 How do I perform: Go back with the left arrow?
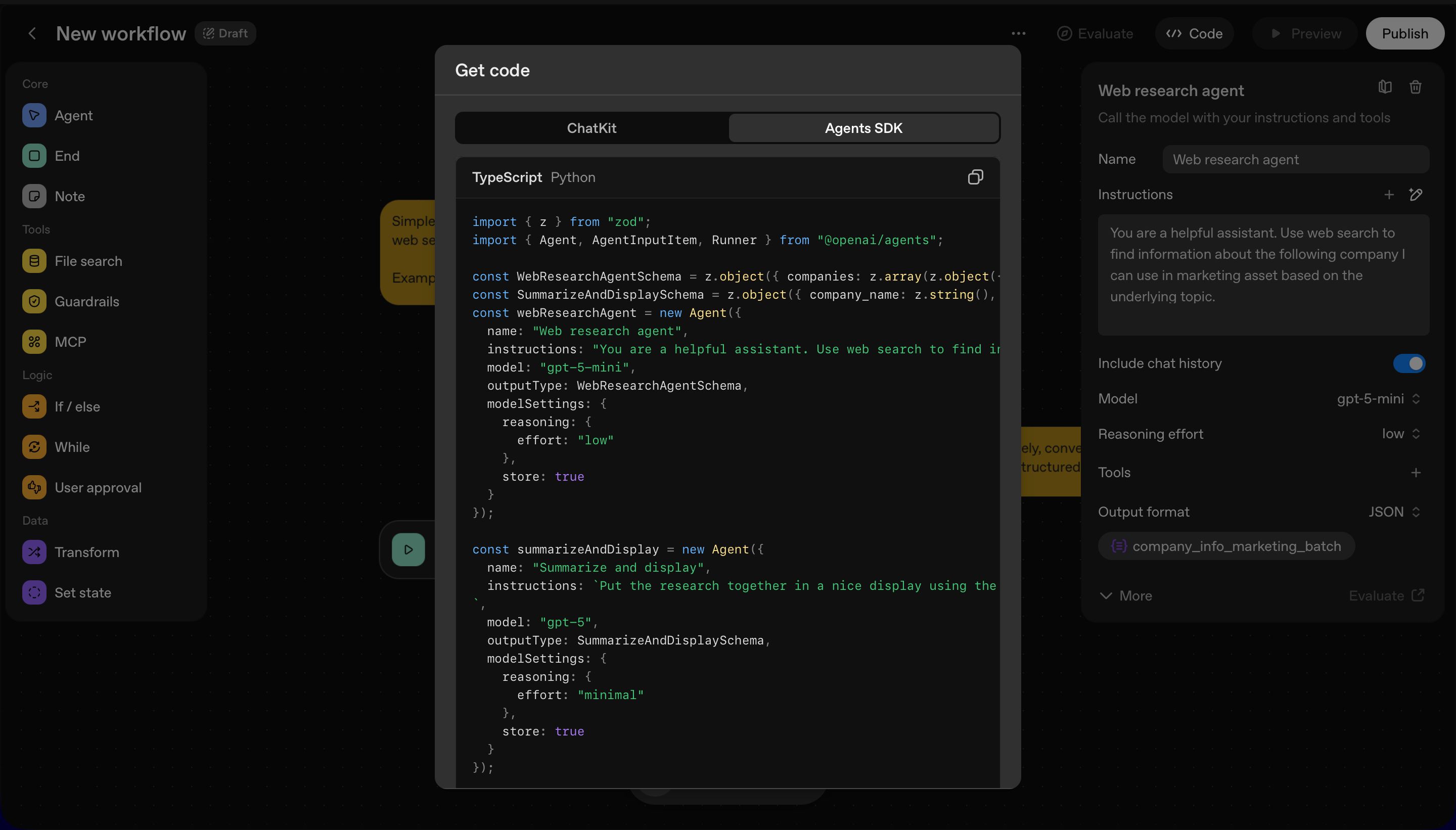click(32, 34)
